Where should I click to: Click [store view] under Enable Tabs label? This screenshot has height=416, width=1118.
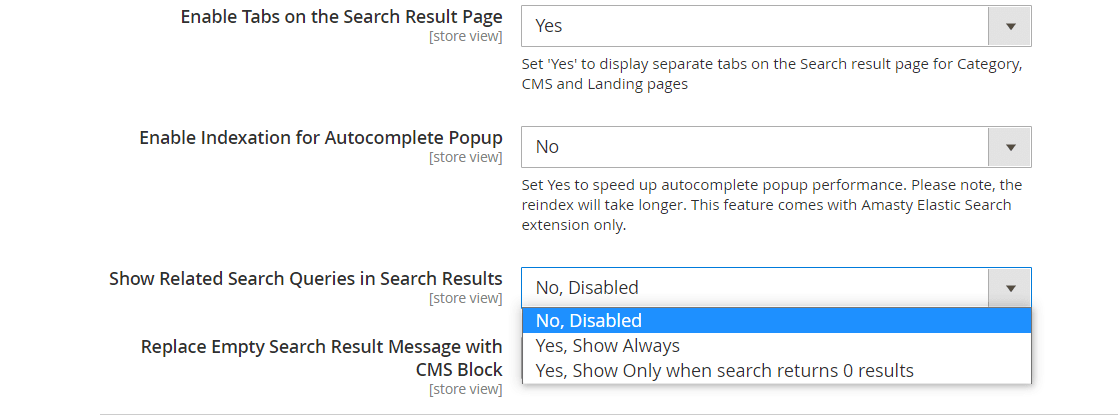point(465,37)
